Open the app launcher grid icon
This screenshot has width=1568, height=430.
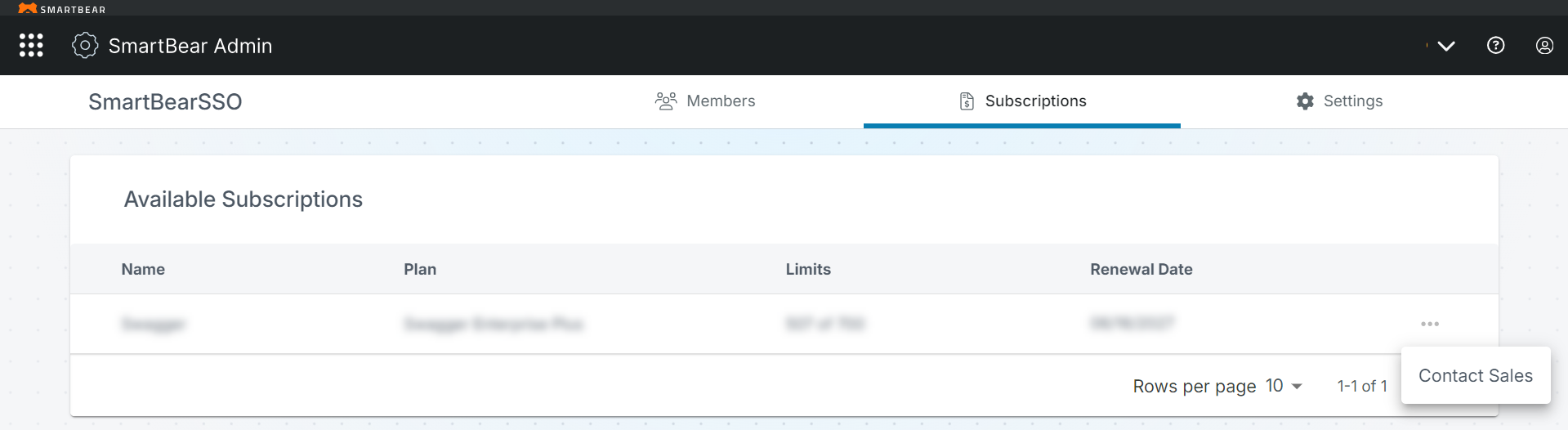31,46
